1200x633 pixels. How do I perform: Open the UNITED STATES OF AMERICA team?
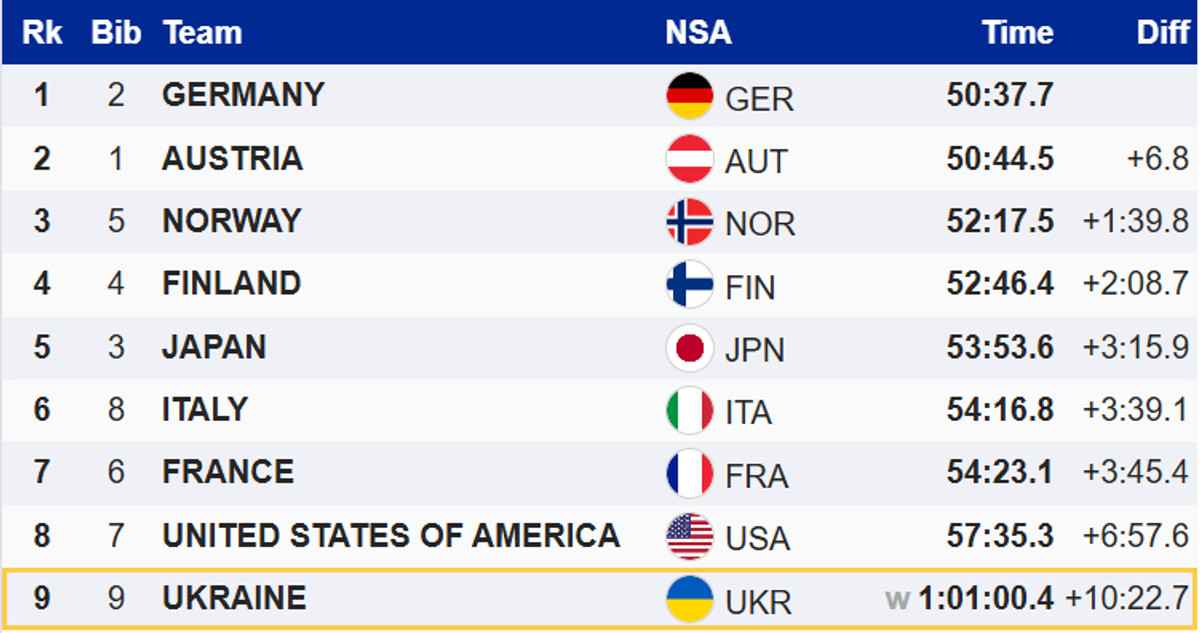pyautogui.click(x=390, y=535)
